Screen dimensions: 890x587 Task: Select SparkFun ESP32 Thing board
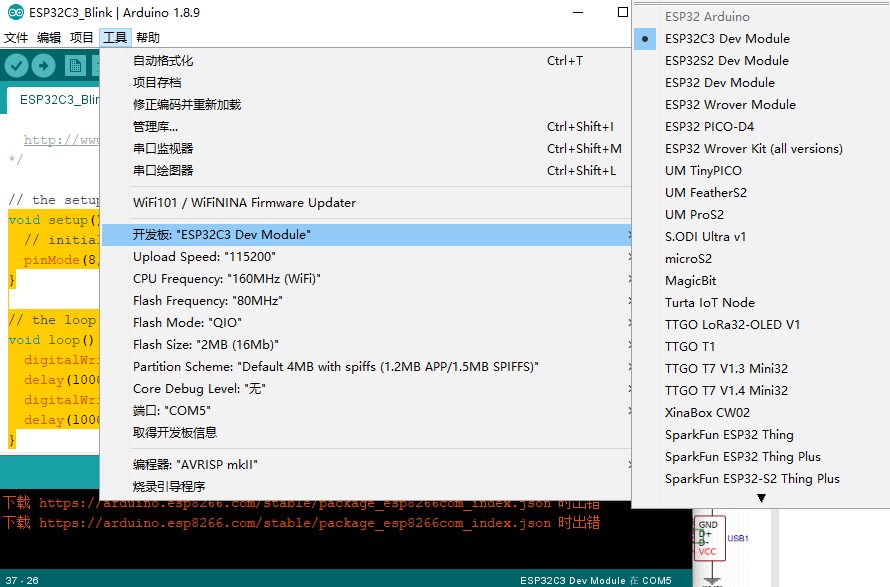point(761,435)
